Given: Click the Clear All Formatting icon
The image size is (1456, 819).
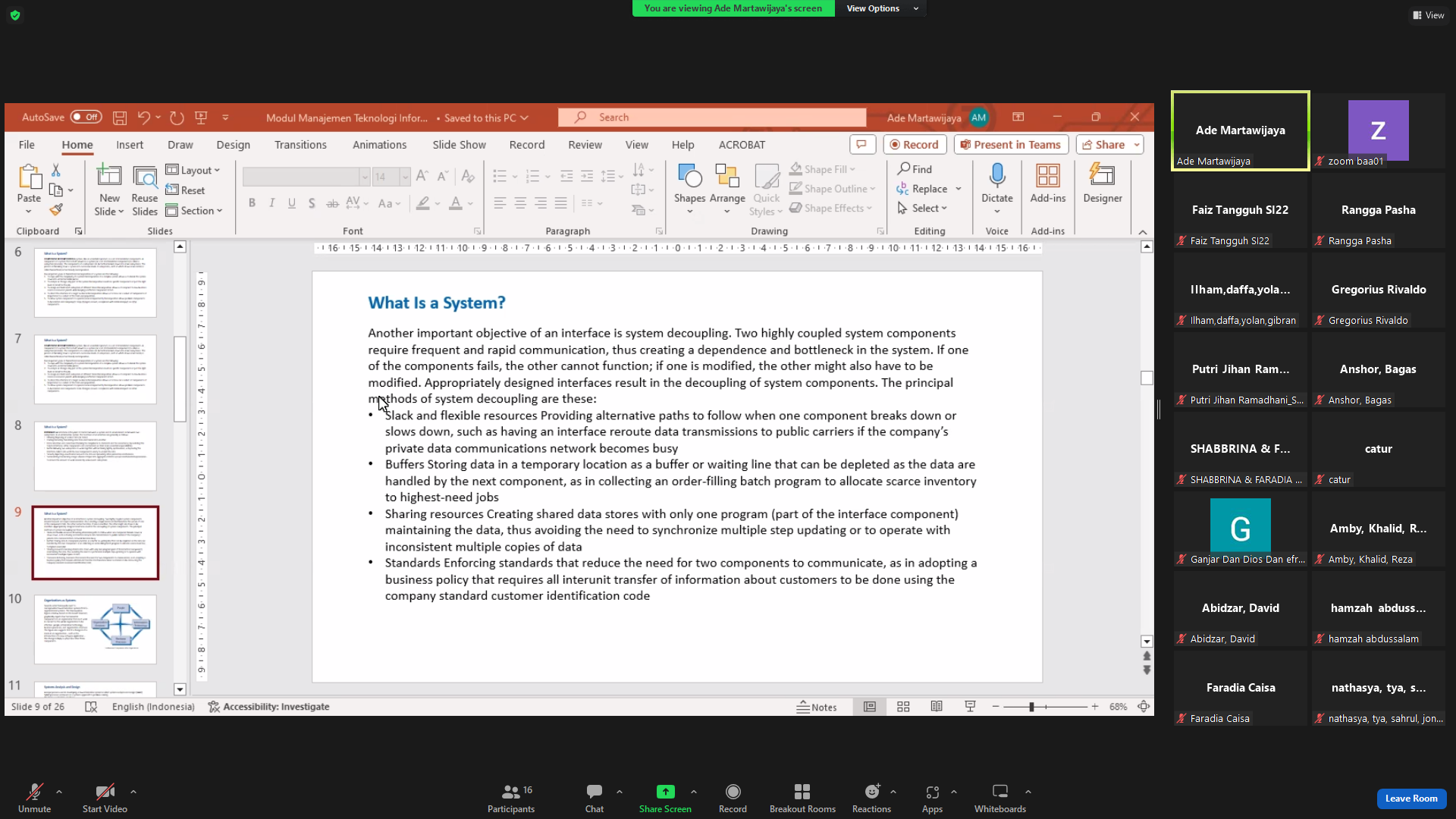Looking at the screenshot, I should tap(468, 177).
